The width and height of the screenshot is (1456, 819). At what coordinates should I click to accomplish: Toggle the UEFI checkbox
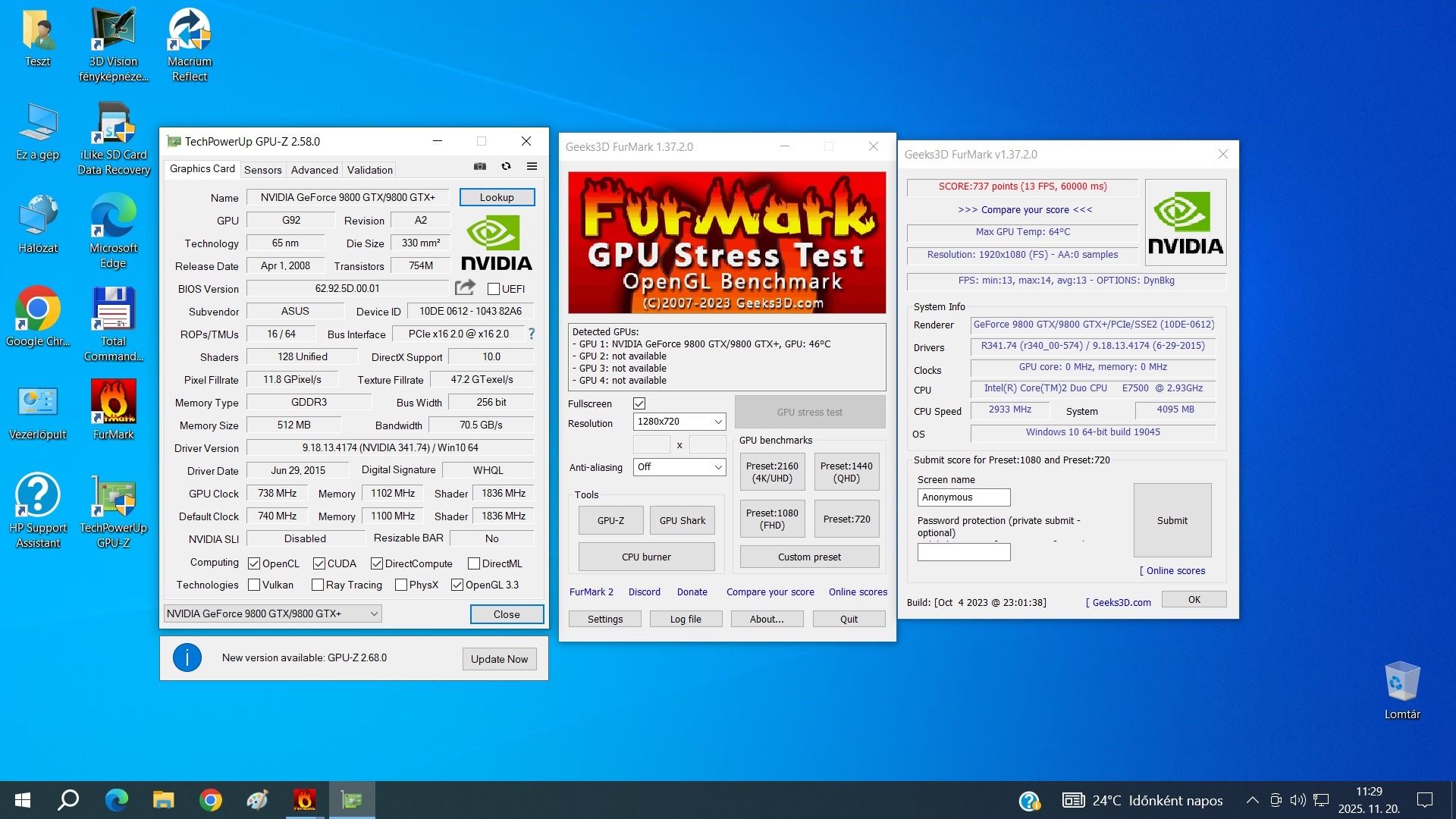494,289
